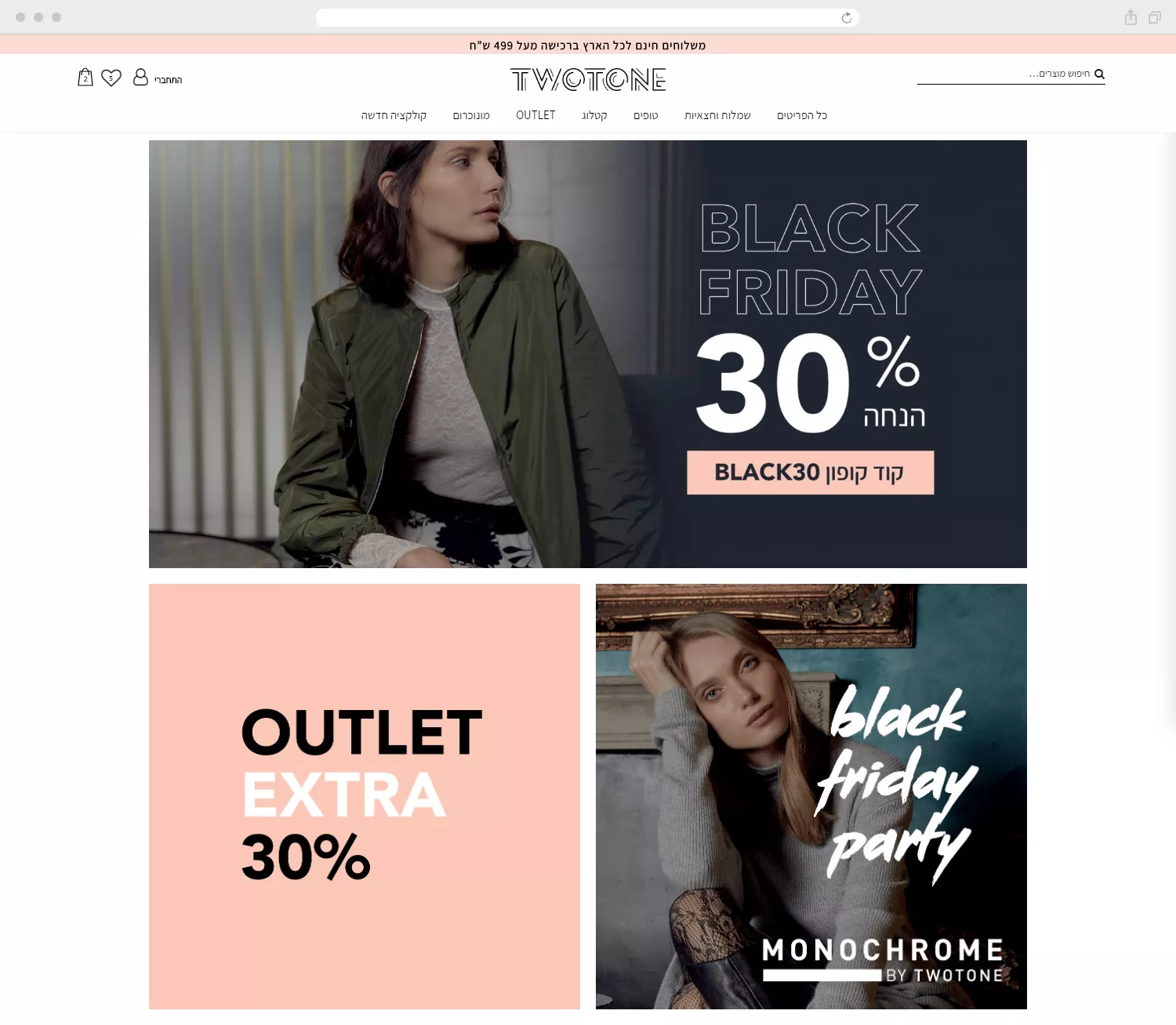1176x1025 pixels.
Task: Click the user account profile icon
Action: point(140,77)
